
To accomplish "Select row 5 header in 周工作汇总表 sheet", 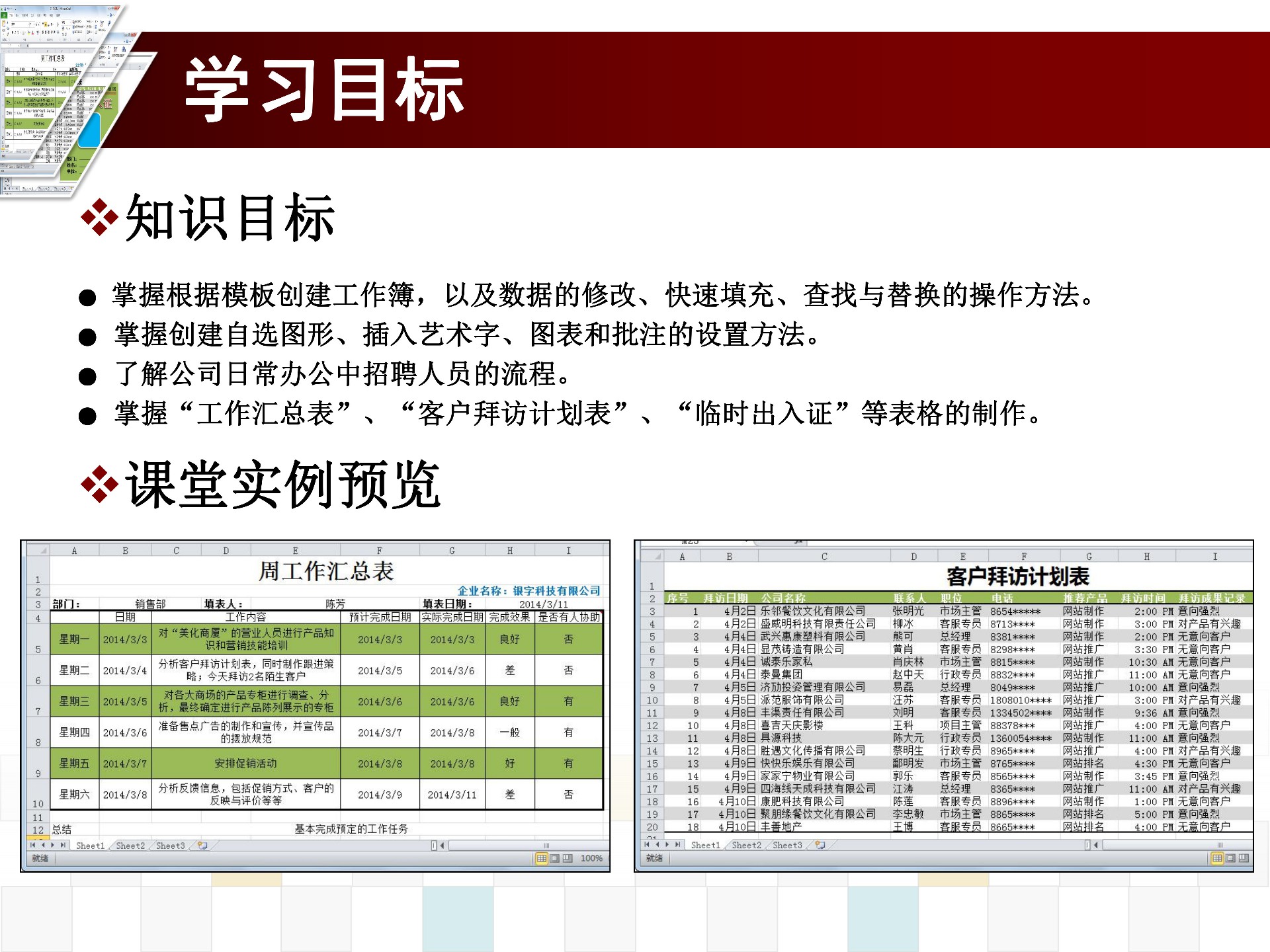I will (38, 639).
